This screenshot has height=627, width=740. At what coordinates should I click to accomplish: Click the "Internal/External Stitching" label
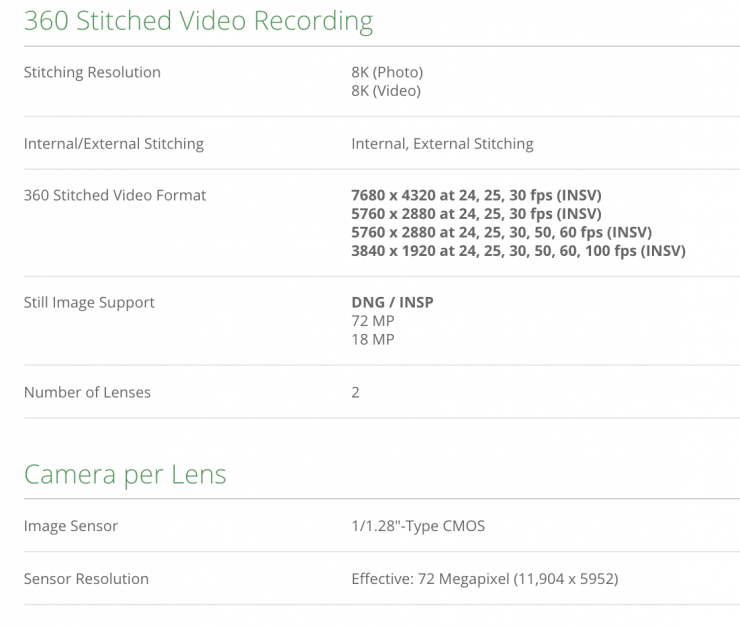(x=113, y=143)
